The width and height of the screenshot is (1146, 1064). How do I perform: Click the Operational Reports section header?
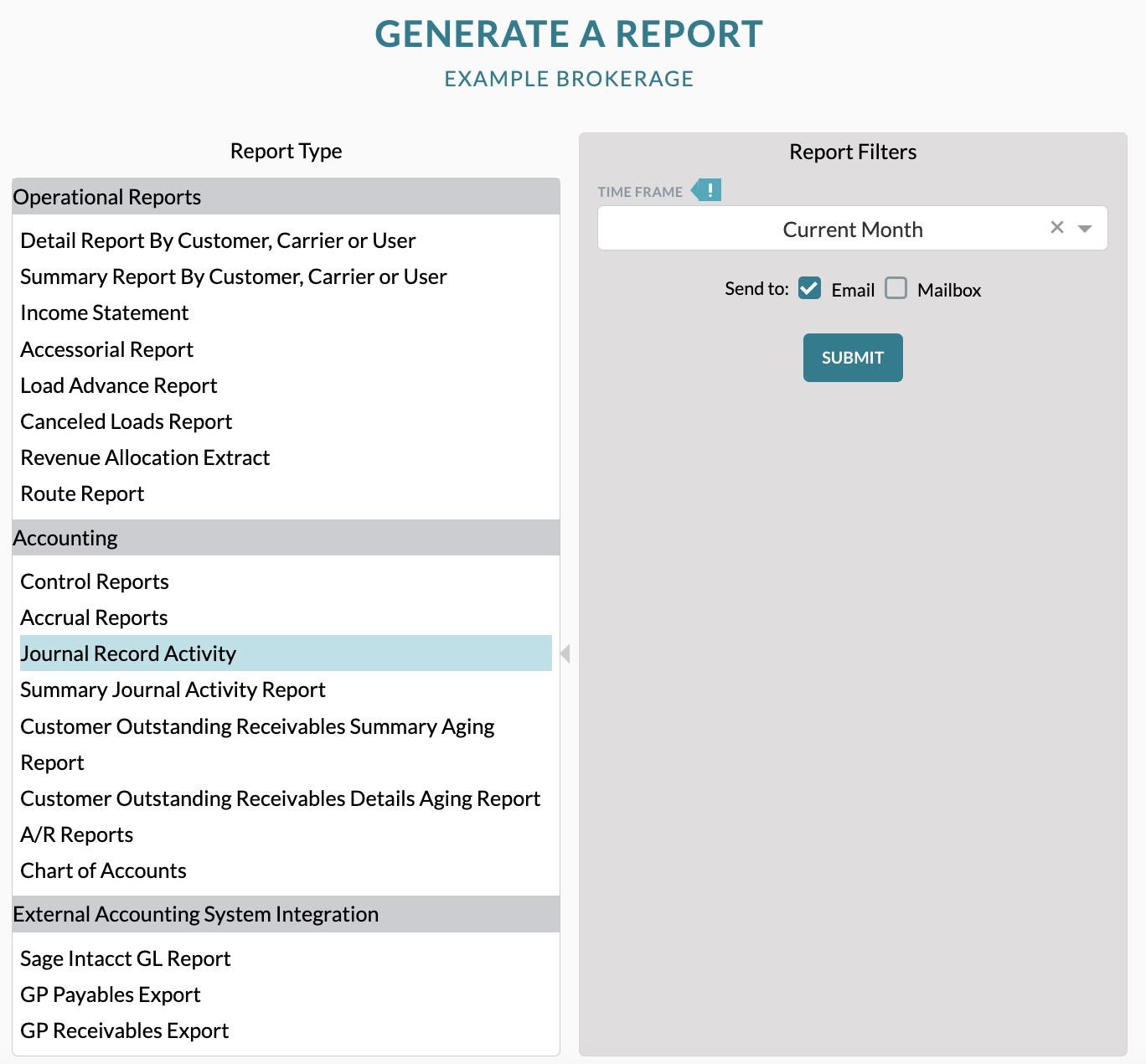click(x=107, y=196)
